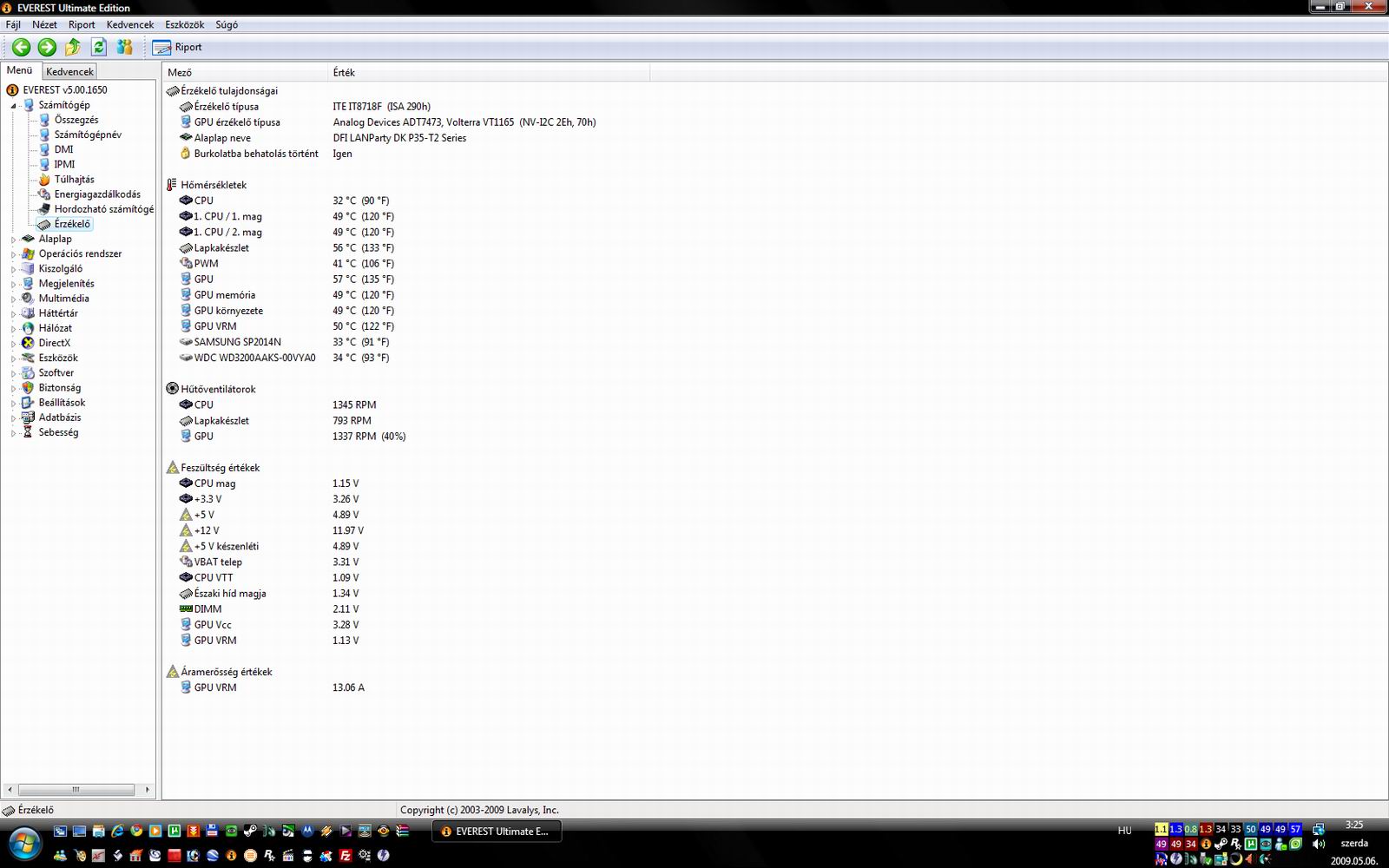Select the Hordozható számítógép tree entry
The image size is (1389, 868).
tap(103, 209)
